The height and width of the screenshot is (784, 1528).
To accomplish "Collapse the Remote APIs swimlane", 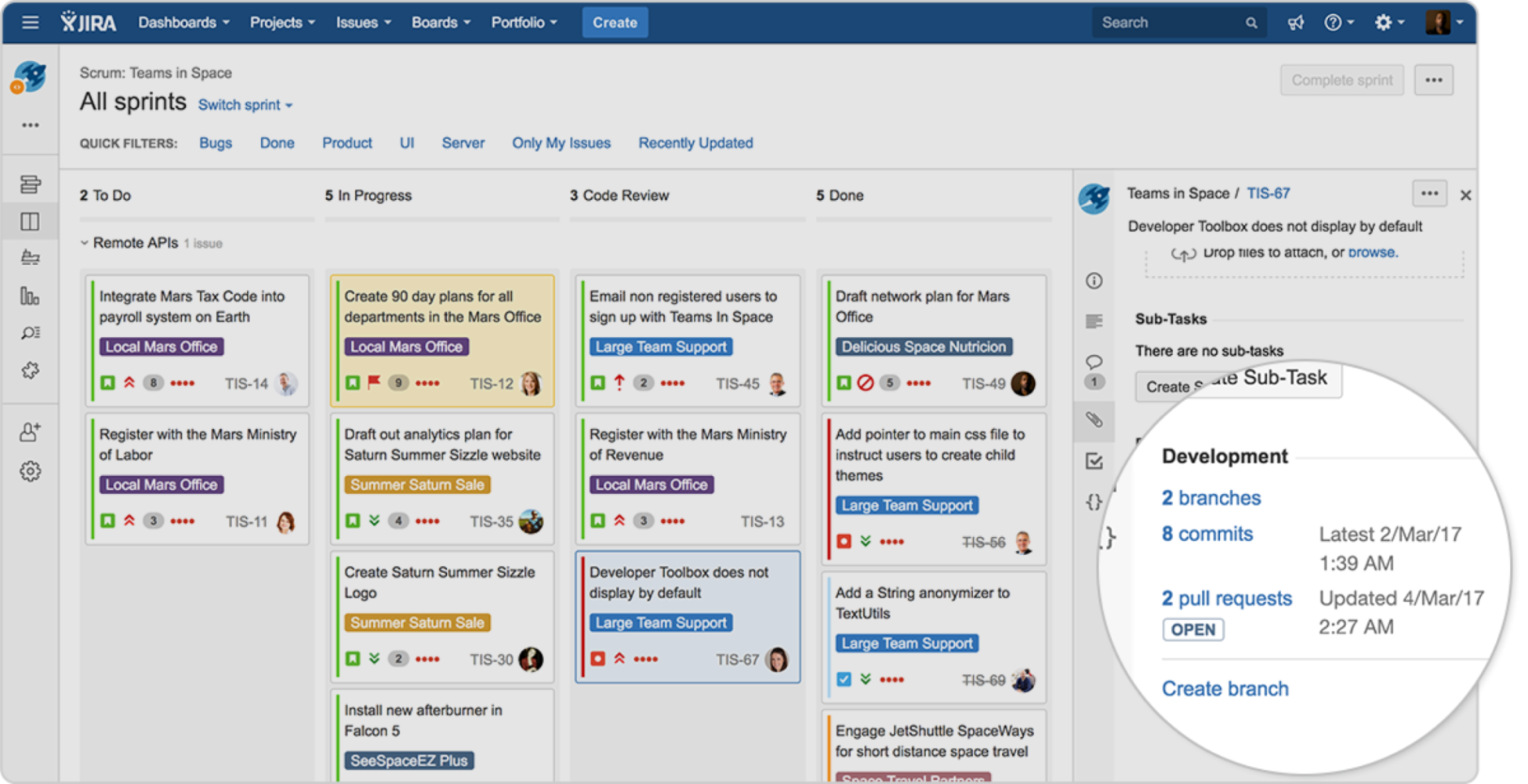I will tap(84, 242).
